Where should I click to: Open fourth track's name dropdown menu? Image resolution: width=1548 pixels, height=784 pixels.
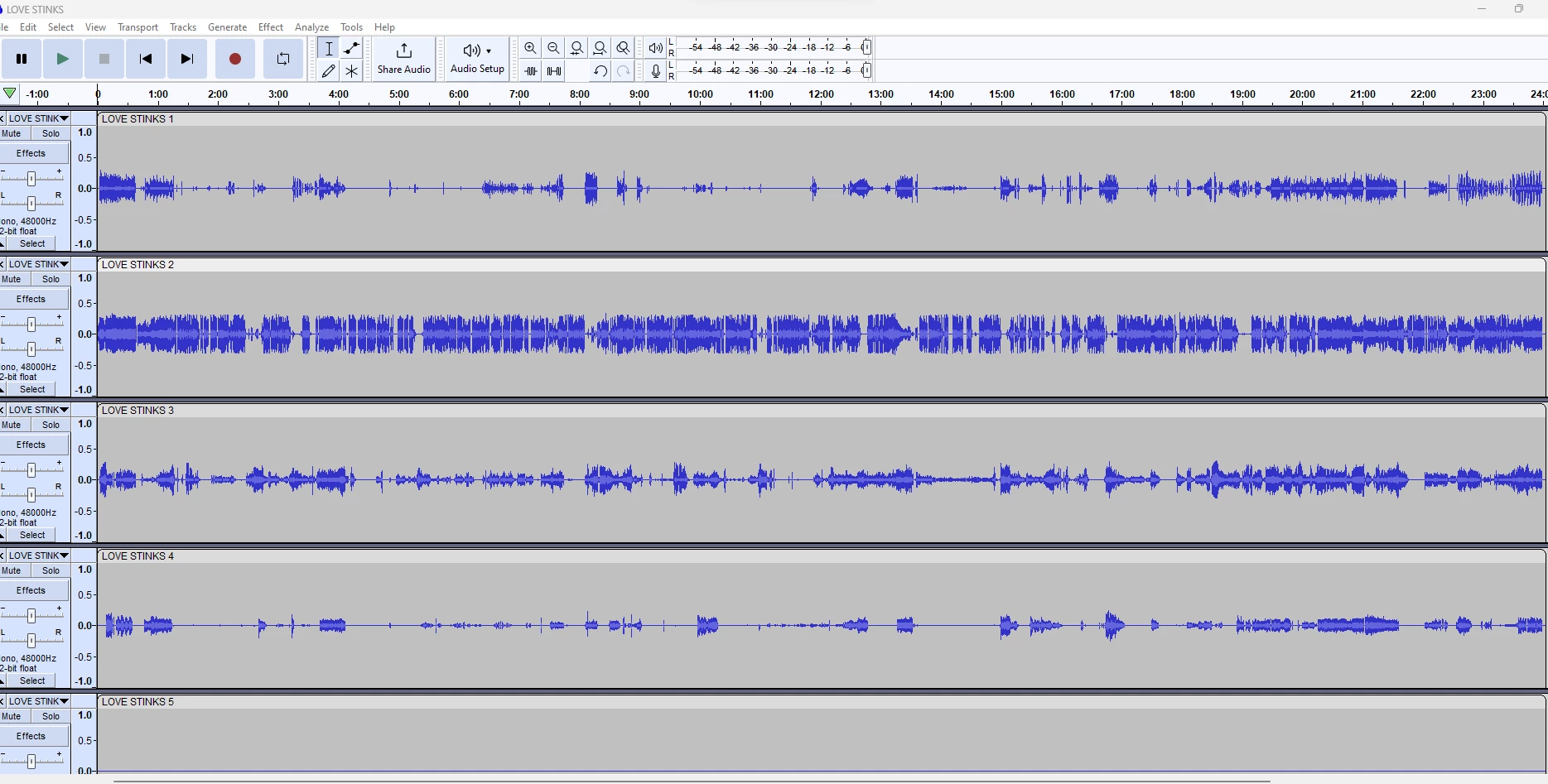(39, 556)
